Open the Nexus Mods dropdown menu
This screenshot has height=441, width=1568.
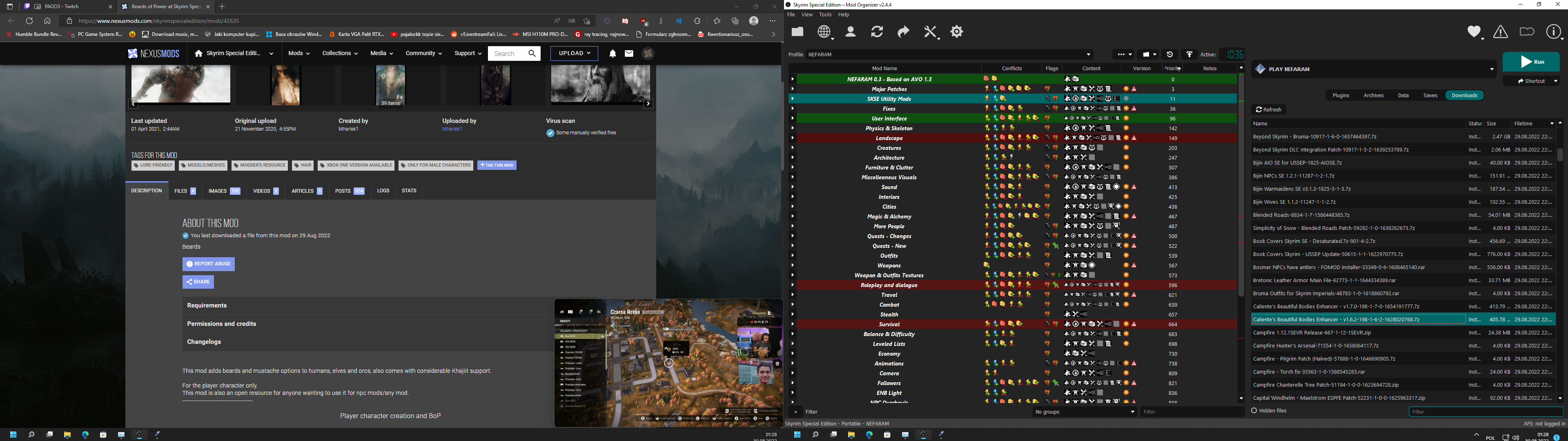pos(299,53)
